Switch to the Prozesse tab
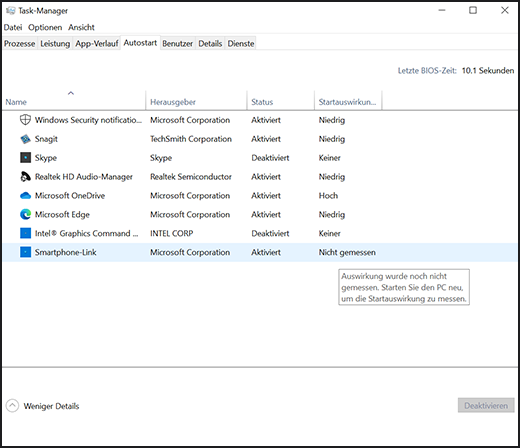The height and width of the screenshot is (448, 520). pos(20,44)
